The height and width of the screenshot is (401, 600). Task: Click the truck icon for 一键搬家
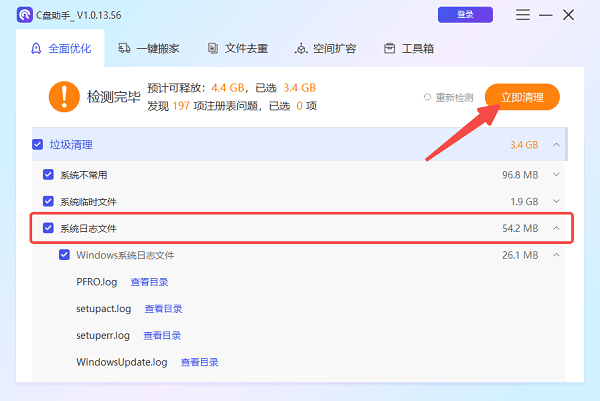(124, 48)
